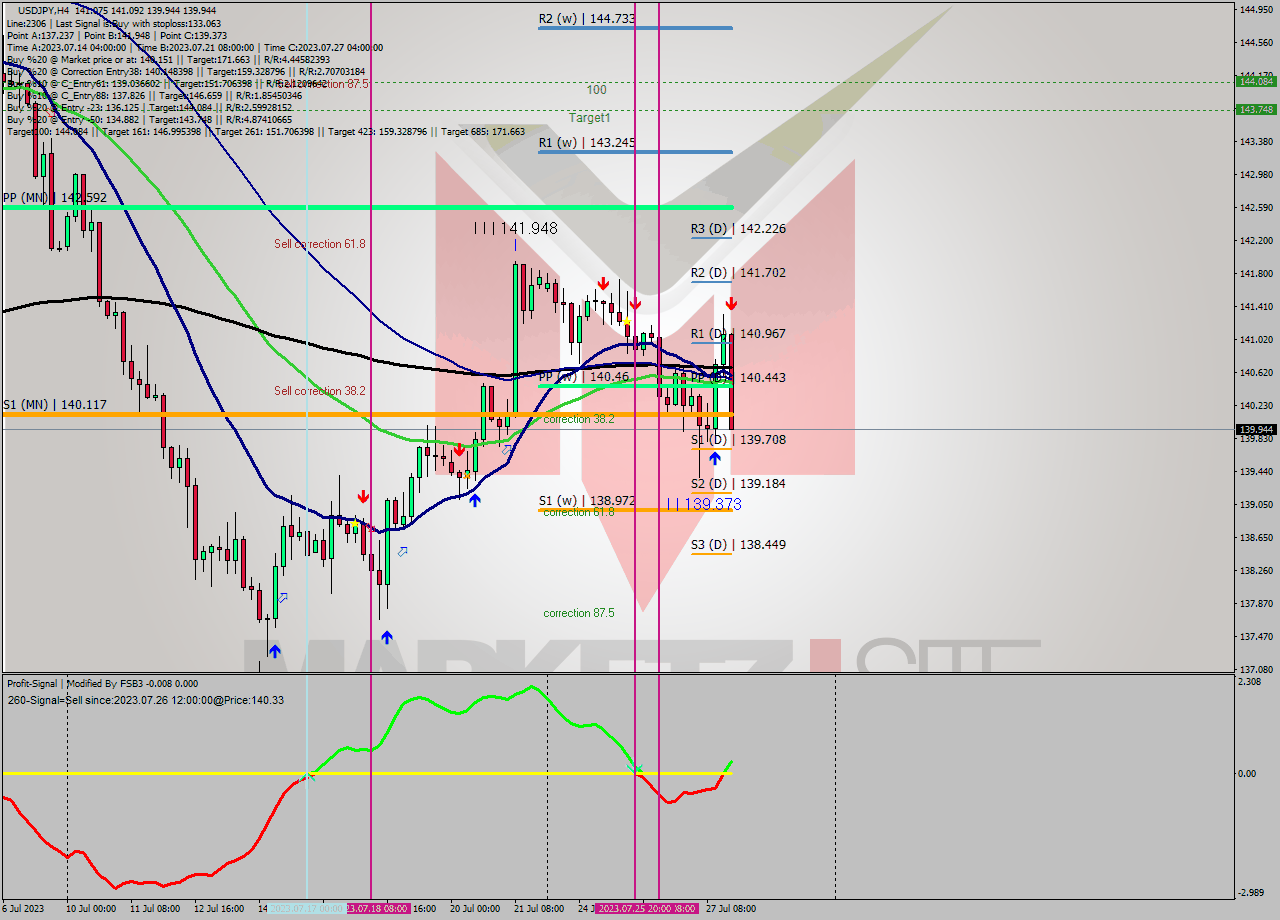This screenshot has width=1280, height=920.
Task: Click the green correction 38.2 label
Action: pos(579,420)
